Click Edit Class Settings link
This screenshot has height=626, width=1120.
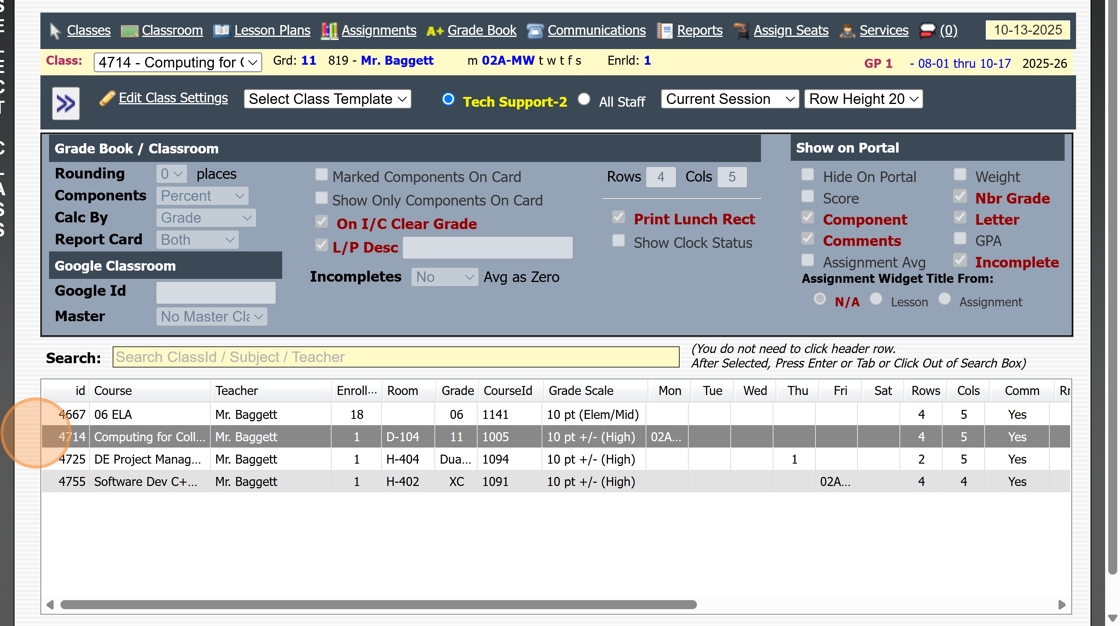coord(173,98)
